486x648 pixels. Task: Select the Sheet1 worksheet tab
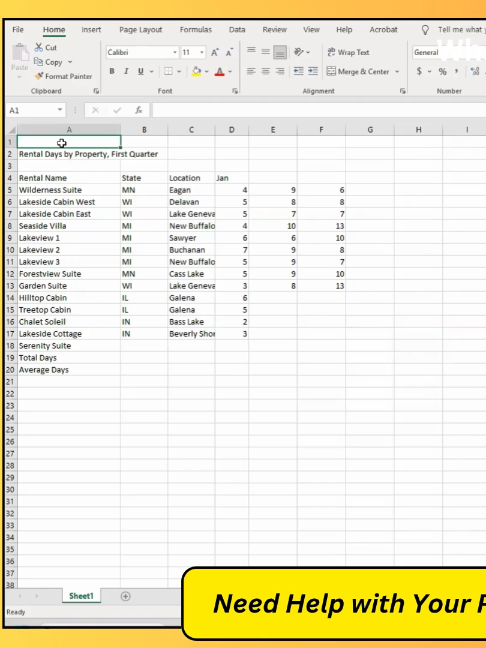tap(81, 596)
